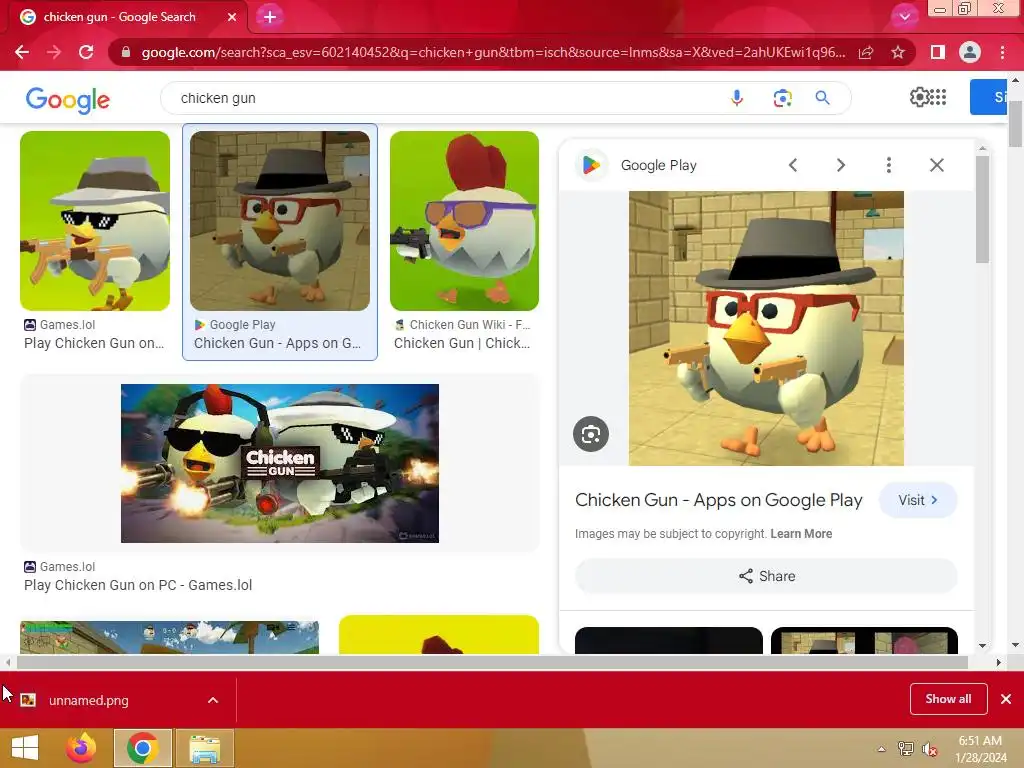Click the horizontal page scrollbar
This screenshot has height=768, width=1024.
[x=492, y=662]
